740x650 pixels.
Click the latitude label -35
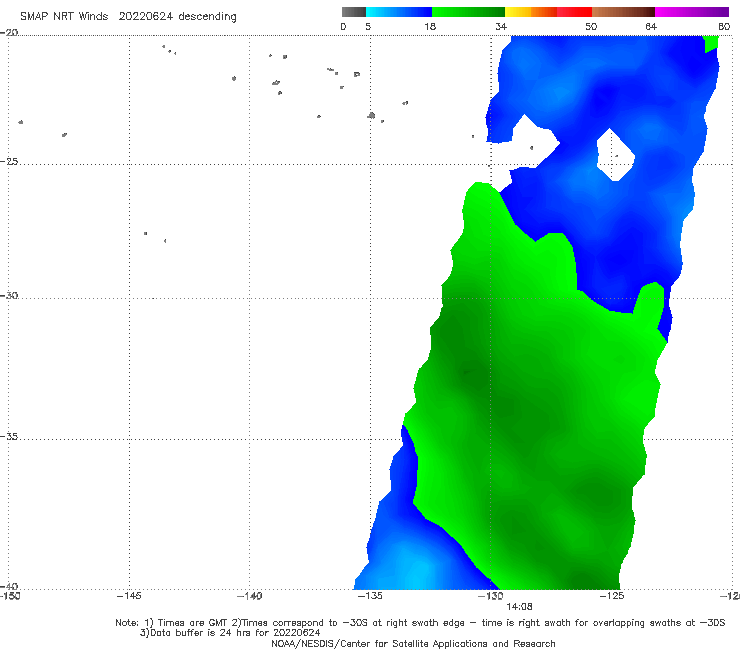pyautogui.click(x=9, y=437)
